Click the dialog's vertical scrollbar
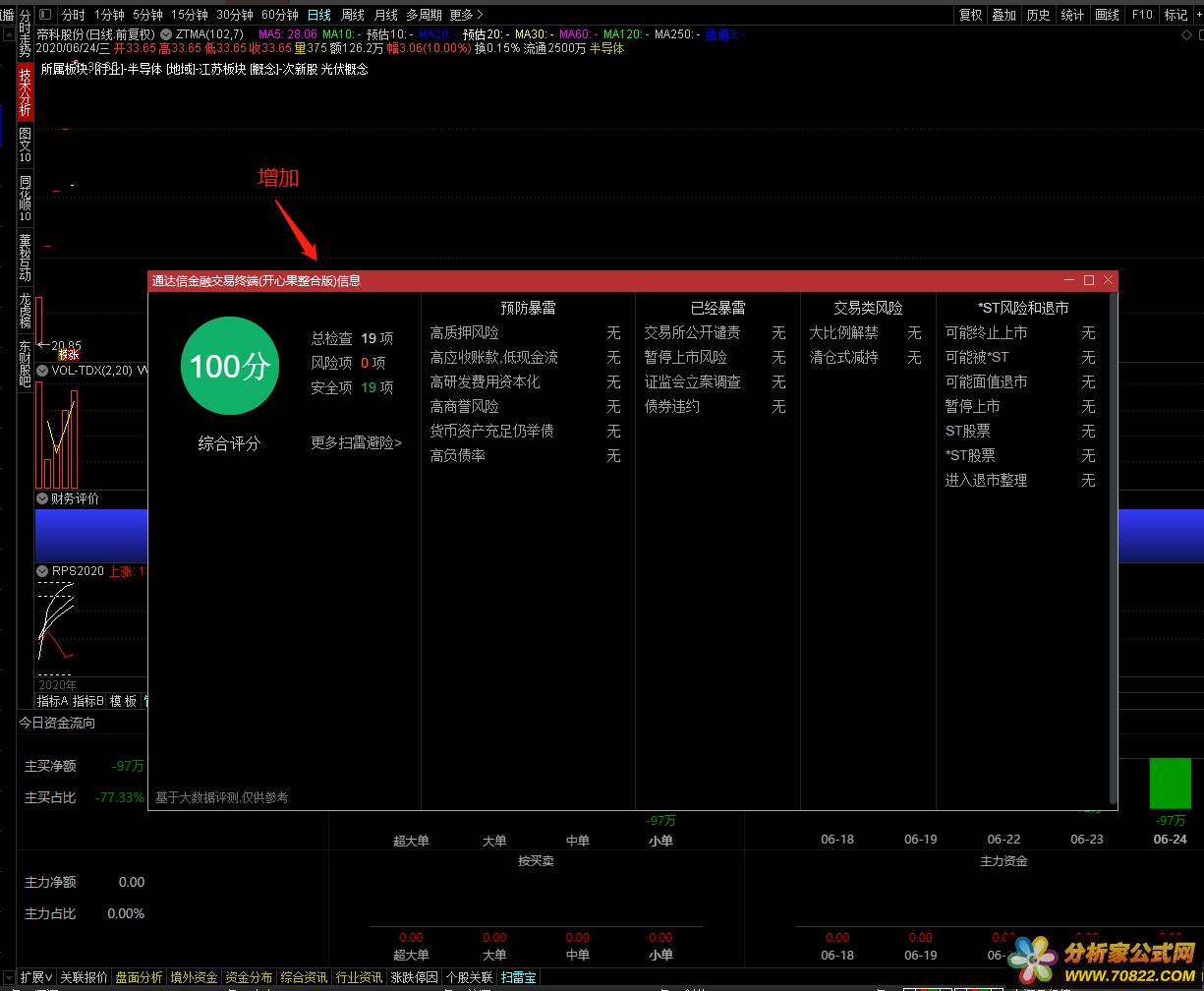Screen dimensions: 1204x991 coord(1114,548)
